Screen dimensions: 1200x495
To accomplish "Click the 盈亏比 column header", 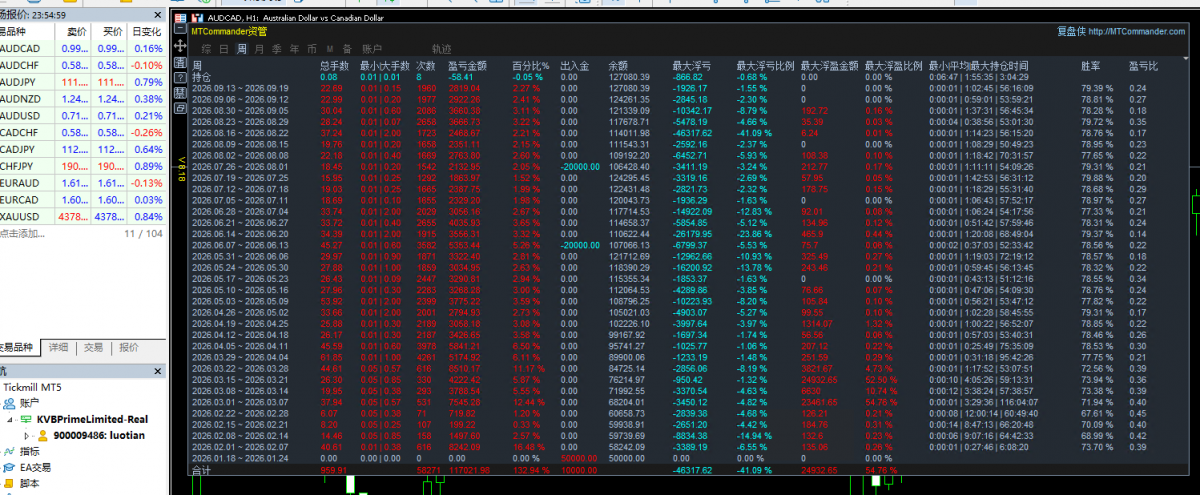I will (x=1143, y=66).
